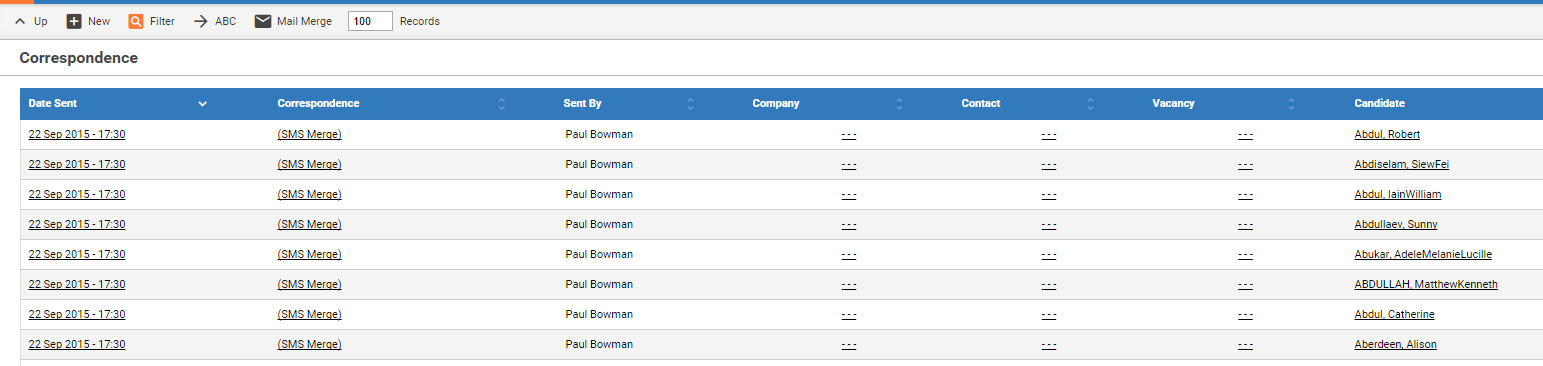The width and height of the screenshot is (1543, 366).
Task: Open the Filter magnifier icon
Action: point(136,21)
